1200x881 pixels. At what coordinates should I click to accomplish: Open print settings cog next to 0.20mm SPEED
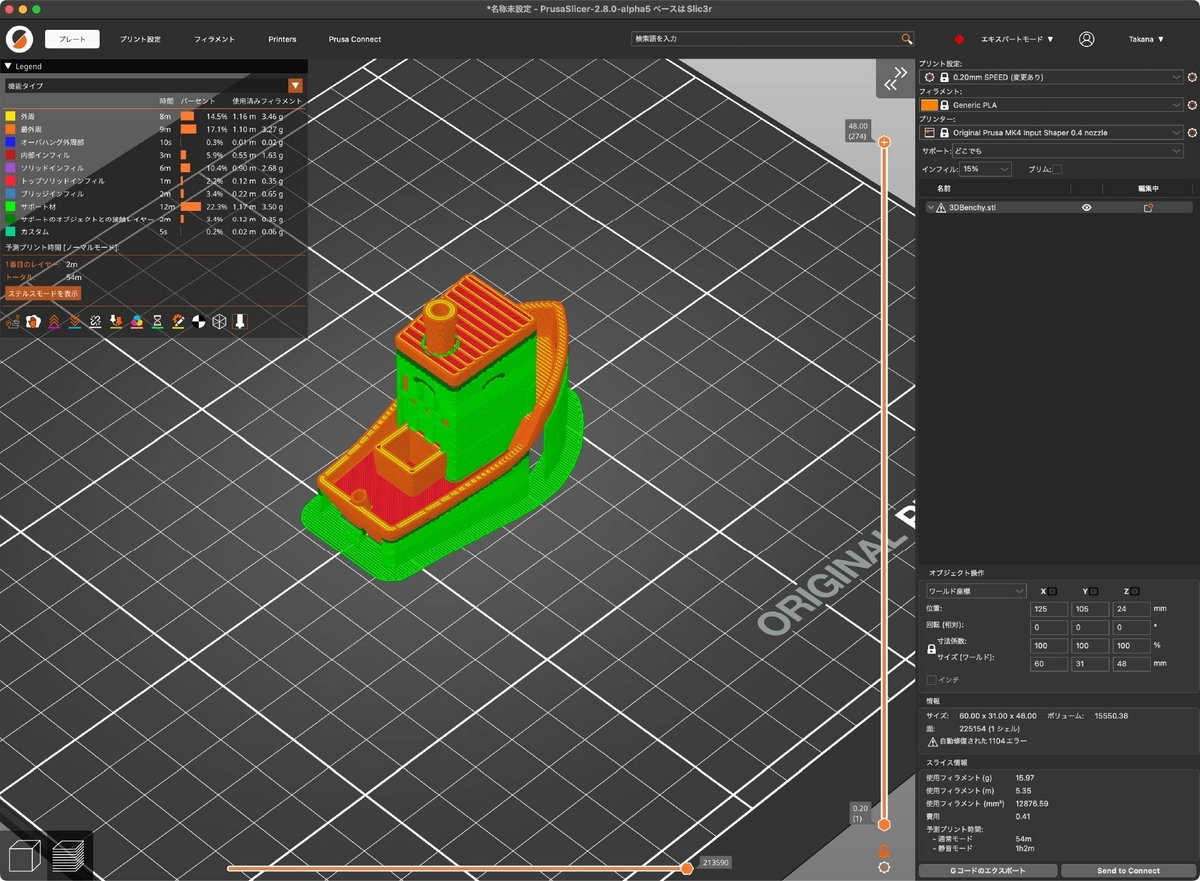1192,77
